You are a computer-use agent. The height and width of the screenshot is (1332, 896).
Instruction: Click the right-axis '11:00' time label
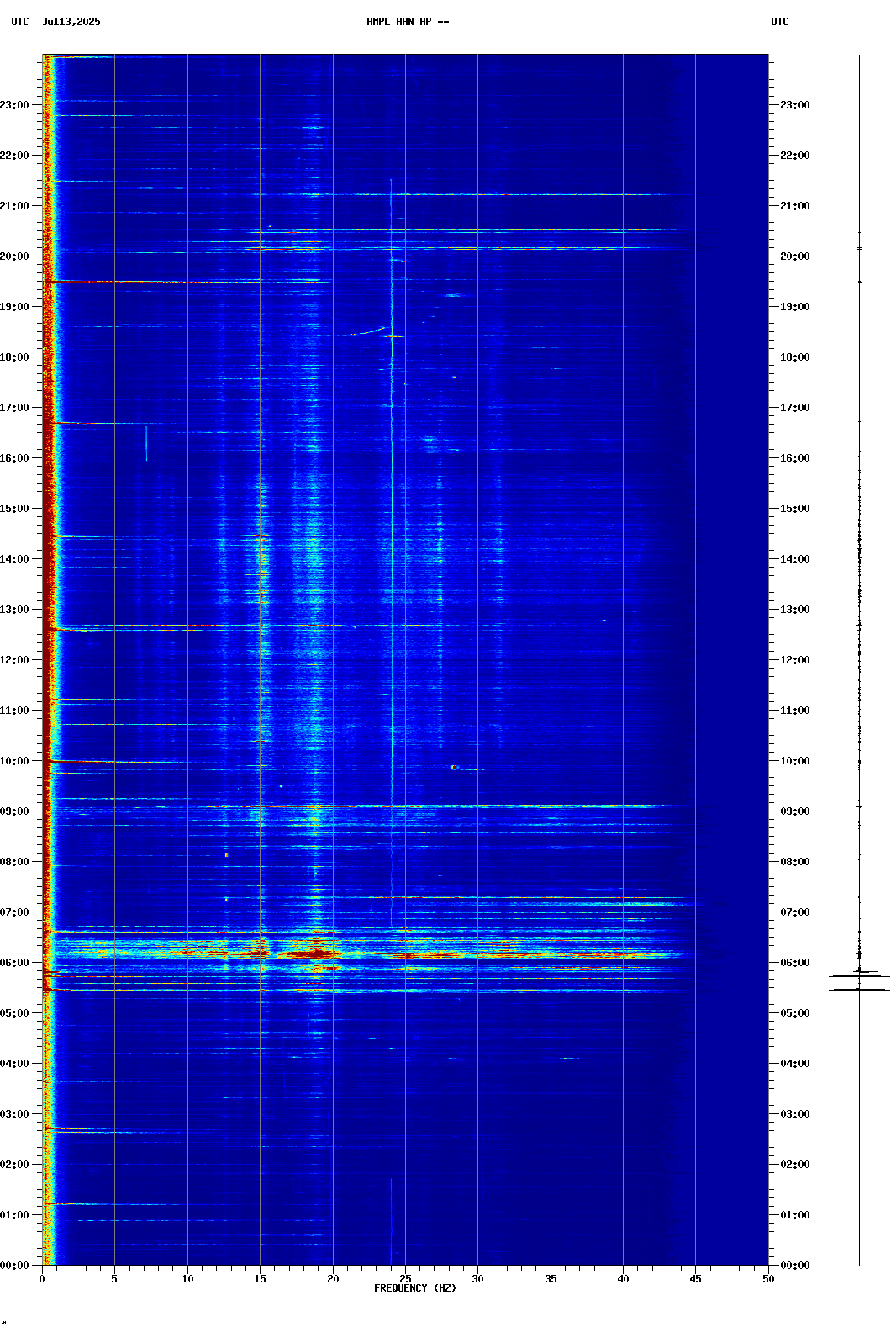click(795, 711)
